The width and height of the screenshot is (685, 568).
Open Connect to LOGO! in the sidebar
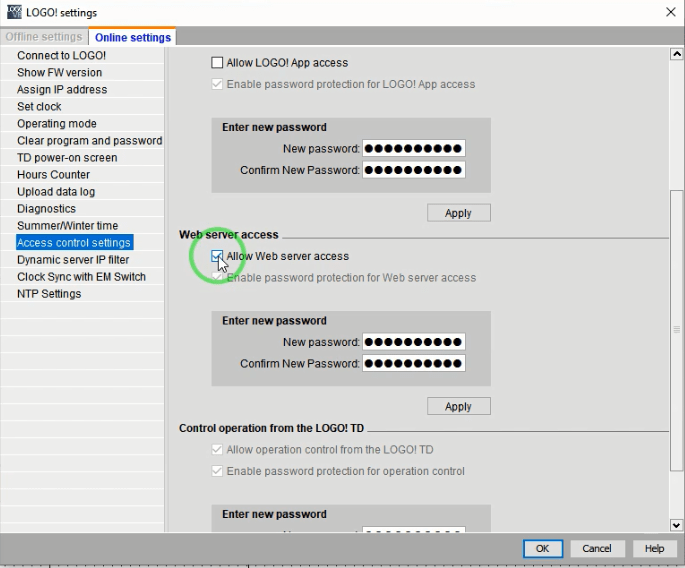(61, 55)
